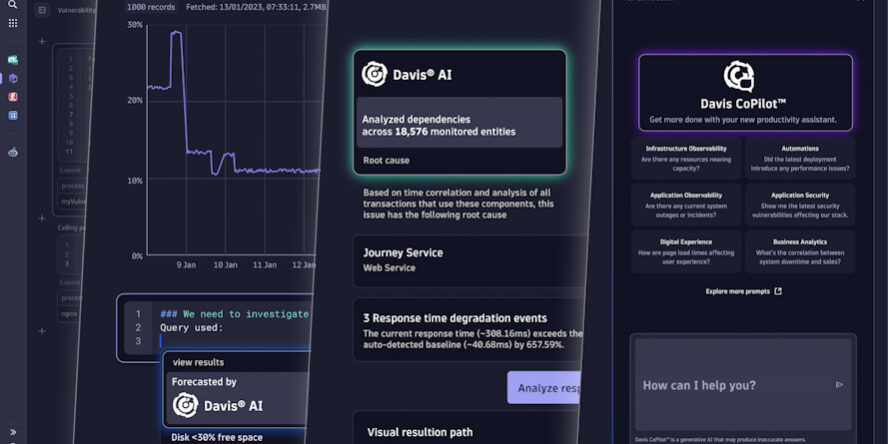This screenshot has width=888, height=444.
Task: Select Application Observability prompt card
Action: 686,205
